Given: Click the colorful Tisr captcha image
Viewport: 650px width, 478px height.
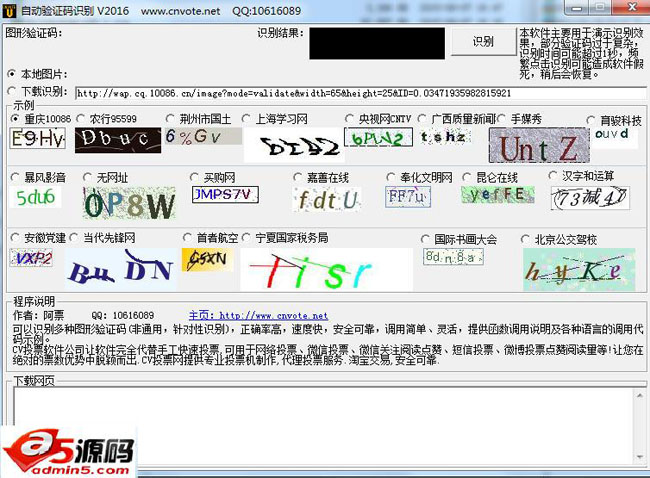Looking at the screenshot, I should pyautogui.click(x=327, y=269).
